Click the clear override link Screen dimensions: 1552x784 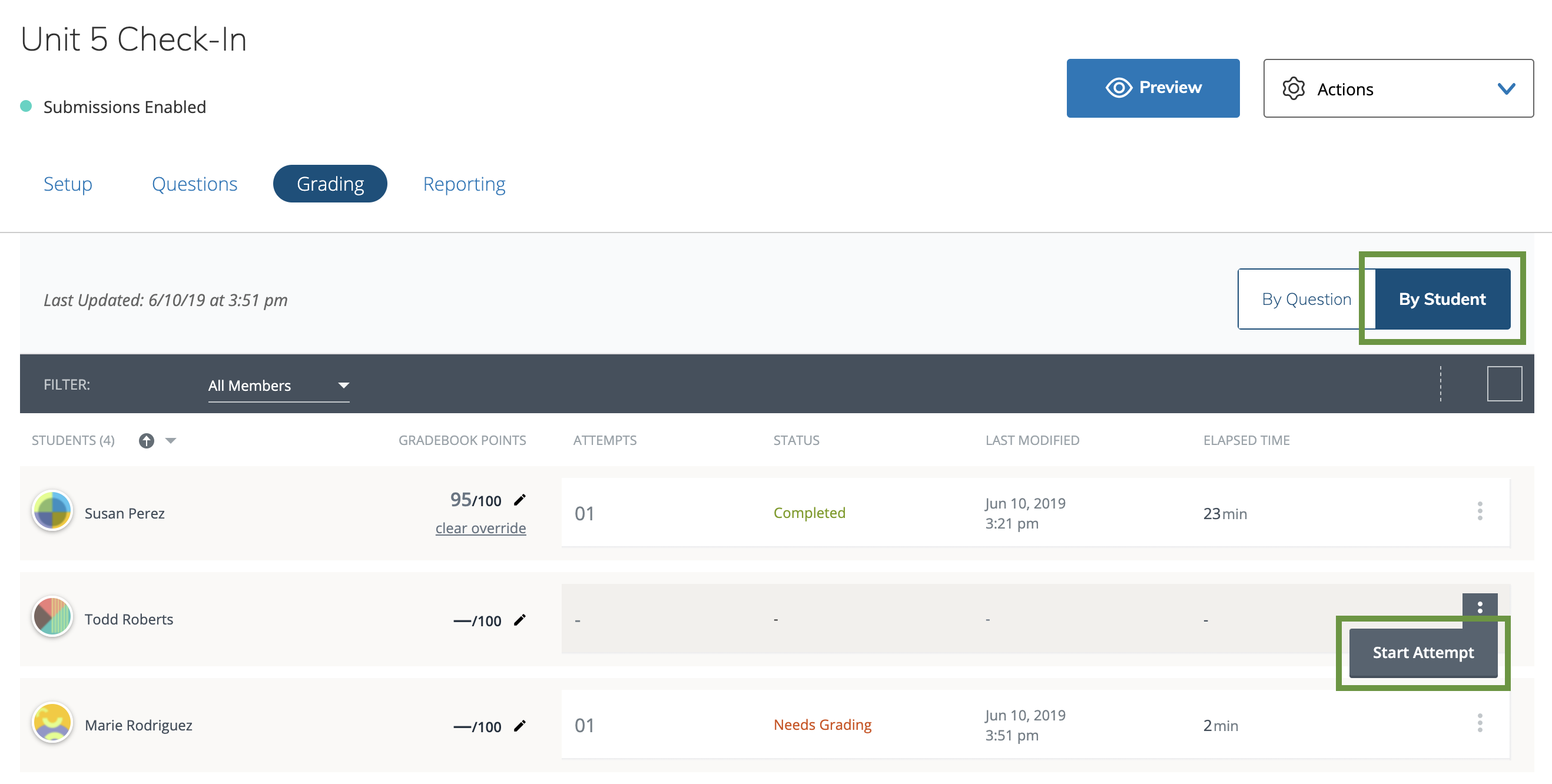point(480,528)
